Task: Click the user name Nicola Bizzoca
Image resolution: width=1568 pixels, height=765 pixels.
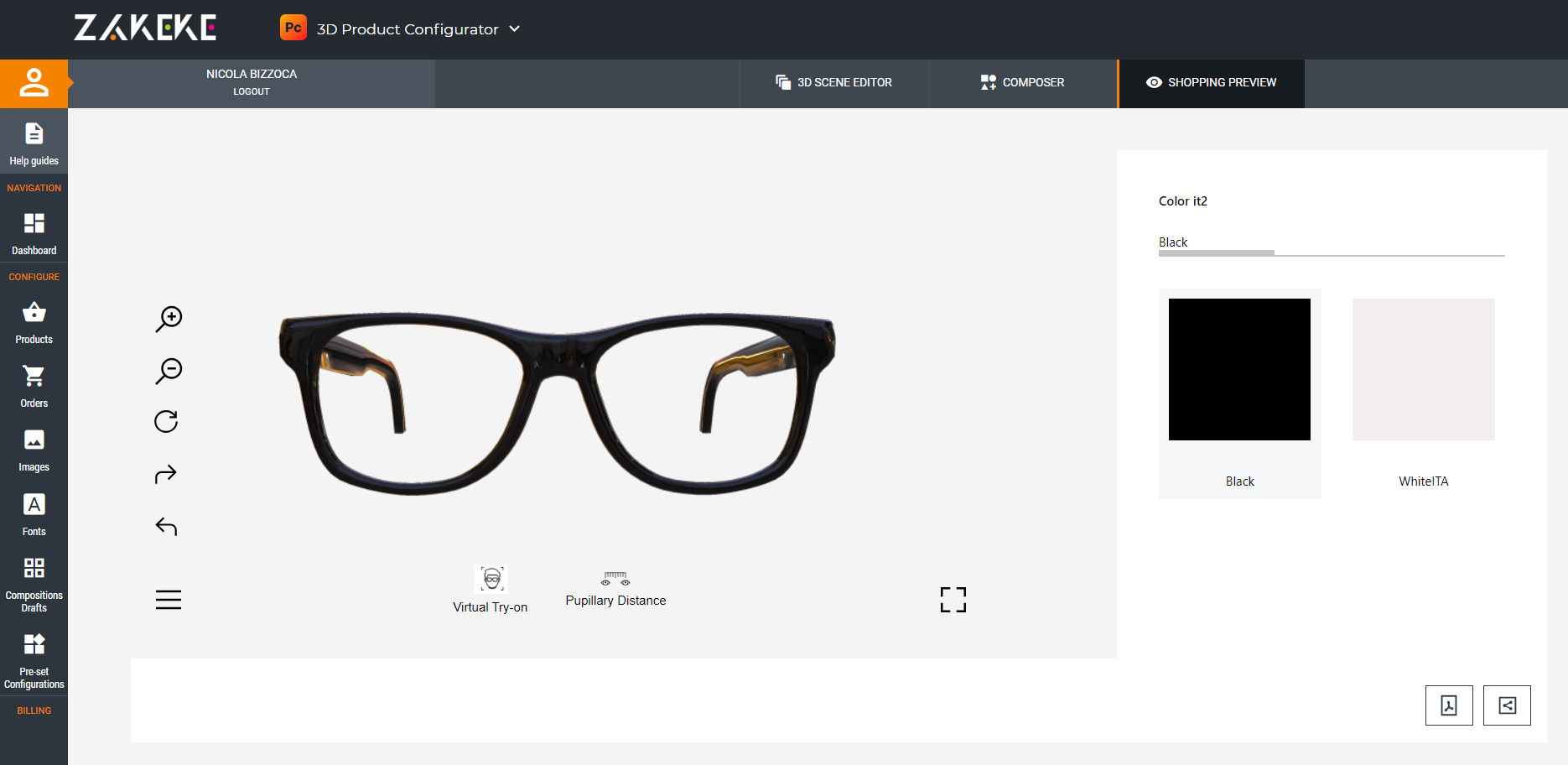Action: (x=252, y=74)
